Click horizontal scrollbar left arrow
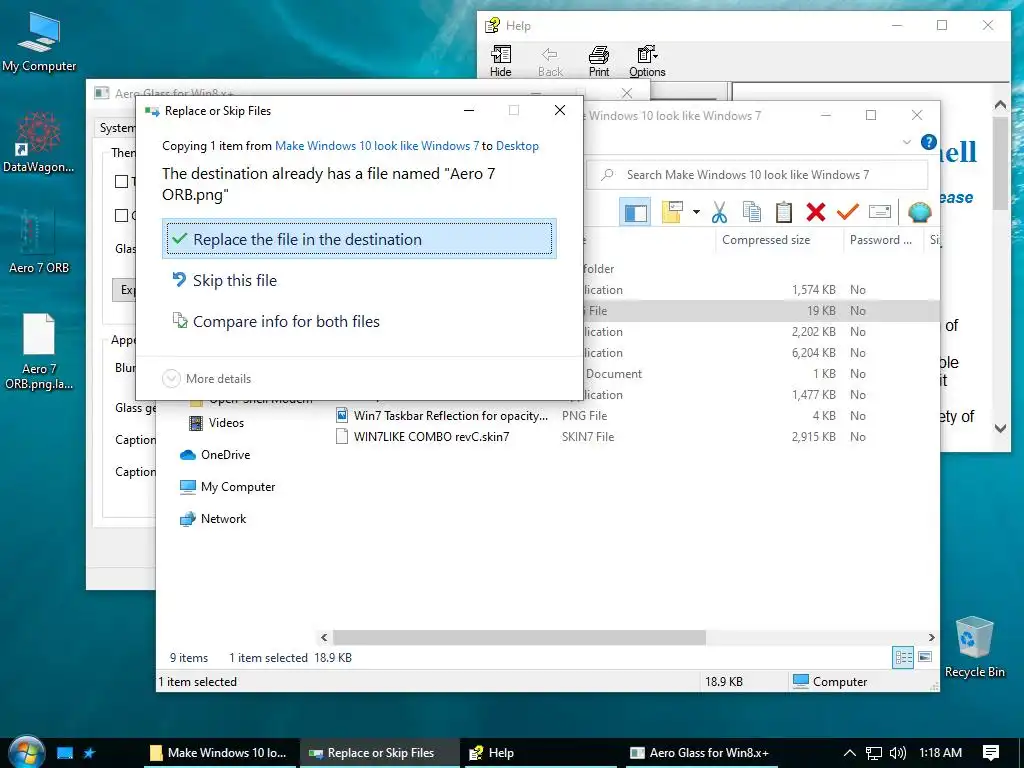This screenshot has width=1024, height=768. tap(324, 637)
